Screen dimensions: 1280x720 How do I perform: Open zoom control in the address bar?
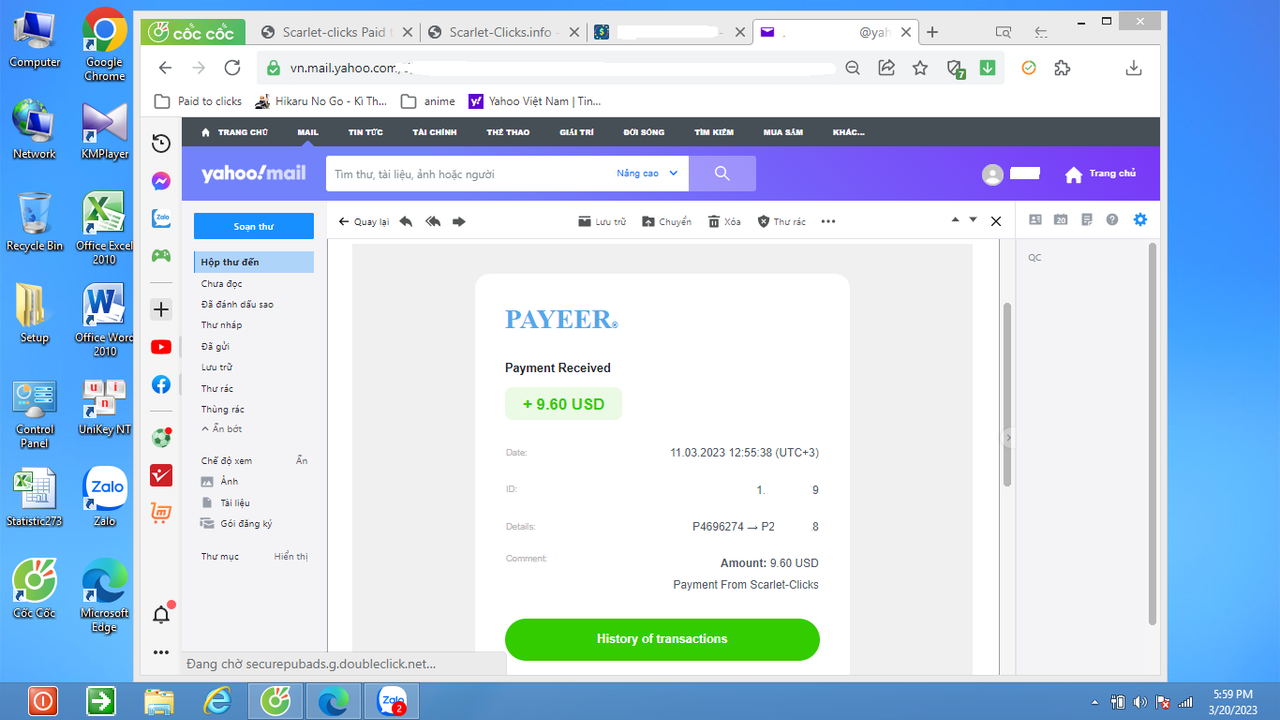(852, 68)
